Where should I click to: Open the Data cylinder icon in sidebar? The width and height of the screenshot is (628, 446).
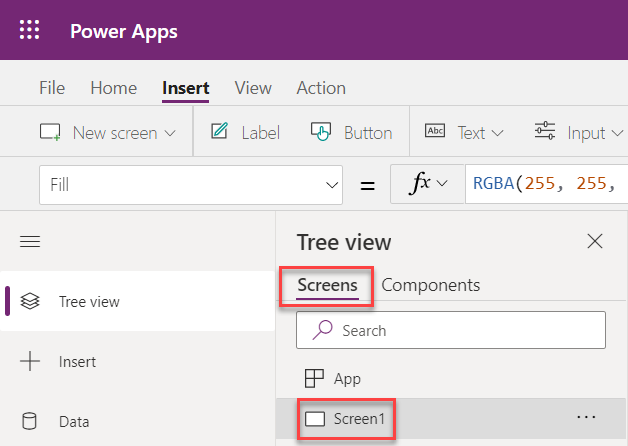tap(30, 422)
